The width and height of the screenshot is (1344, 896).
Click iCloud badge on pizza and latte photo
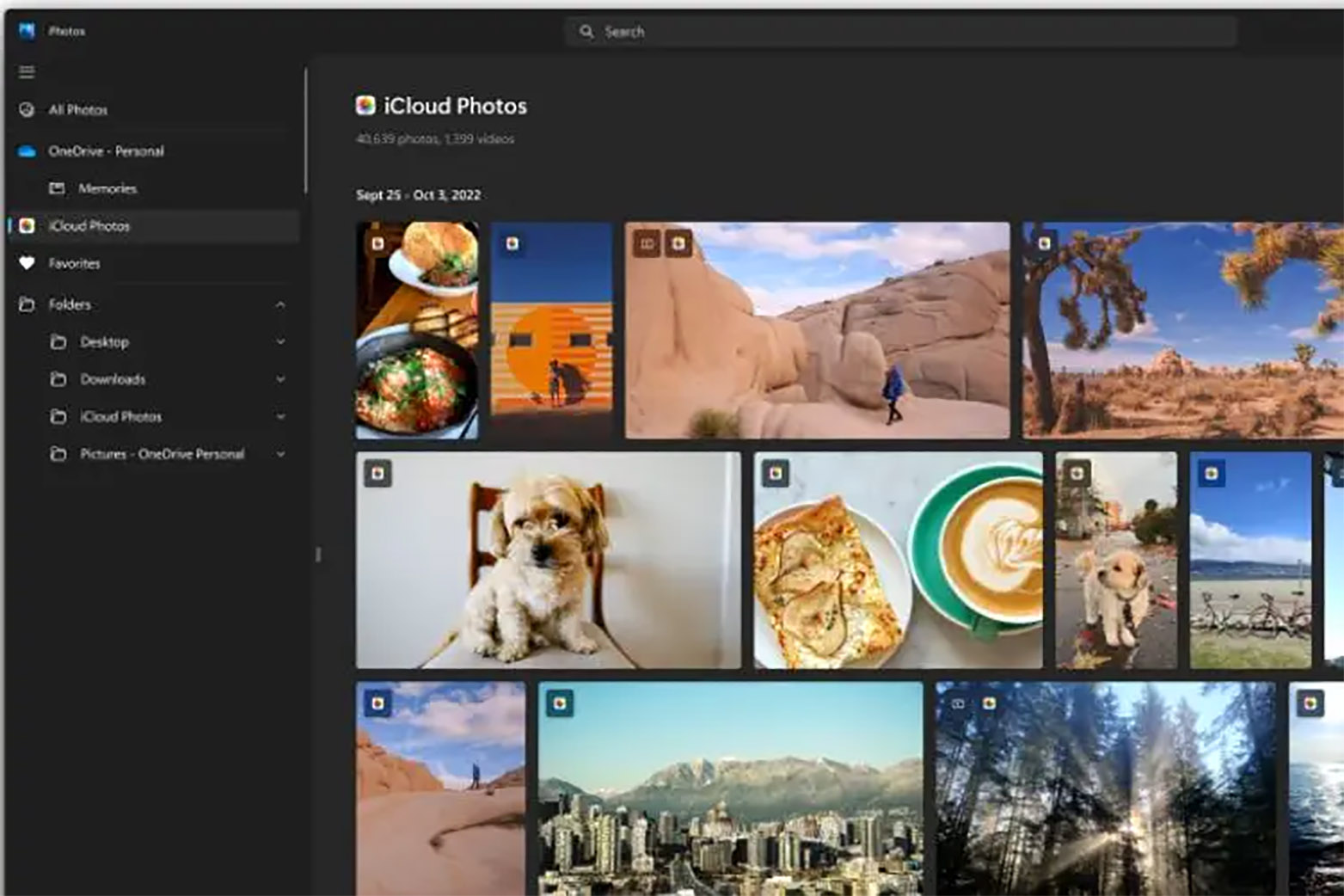coord(776,474)
